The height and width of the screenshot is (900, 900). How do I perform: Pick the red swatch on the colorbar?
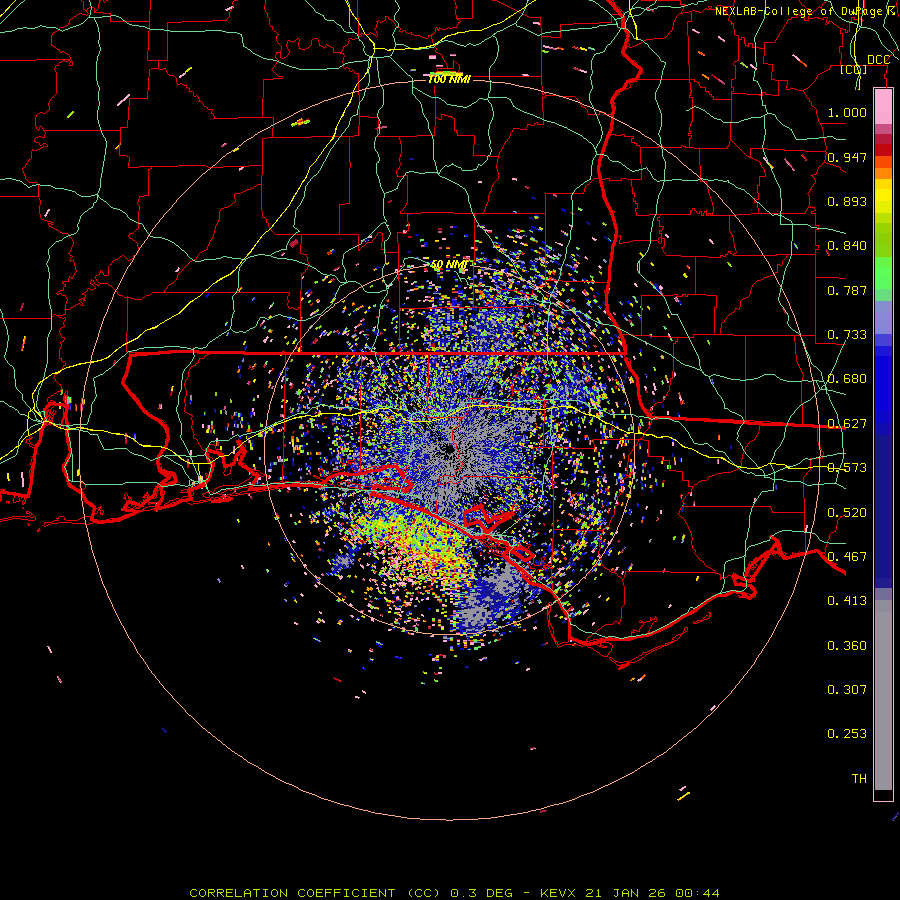pyautogui.click(x=883, y=150)
